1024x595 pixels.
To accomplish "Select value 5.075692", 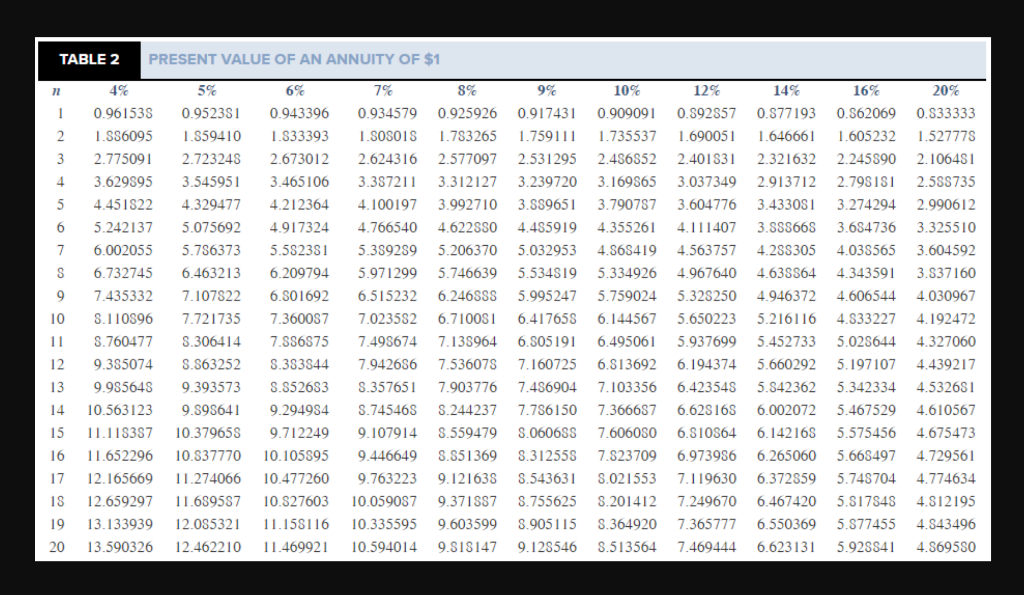I will 211,228.
